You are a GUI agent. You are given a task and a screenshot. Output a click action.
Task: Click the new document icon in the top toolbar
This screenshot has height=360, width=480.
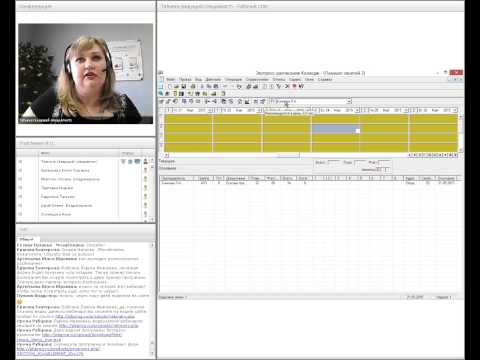[x=170, y=86]
